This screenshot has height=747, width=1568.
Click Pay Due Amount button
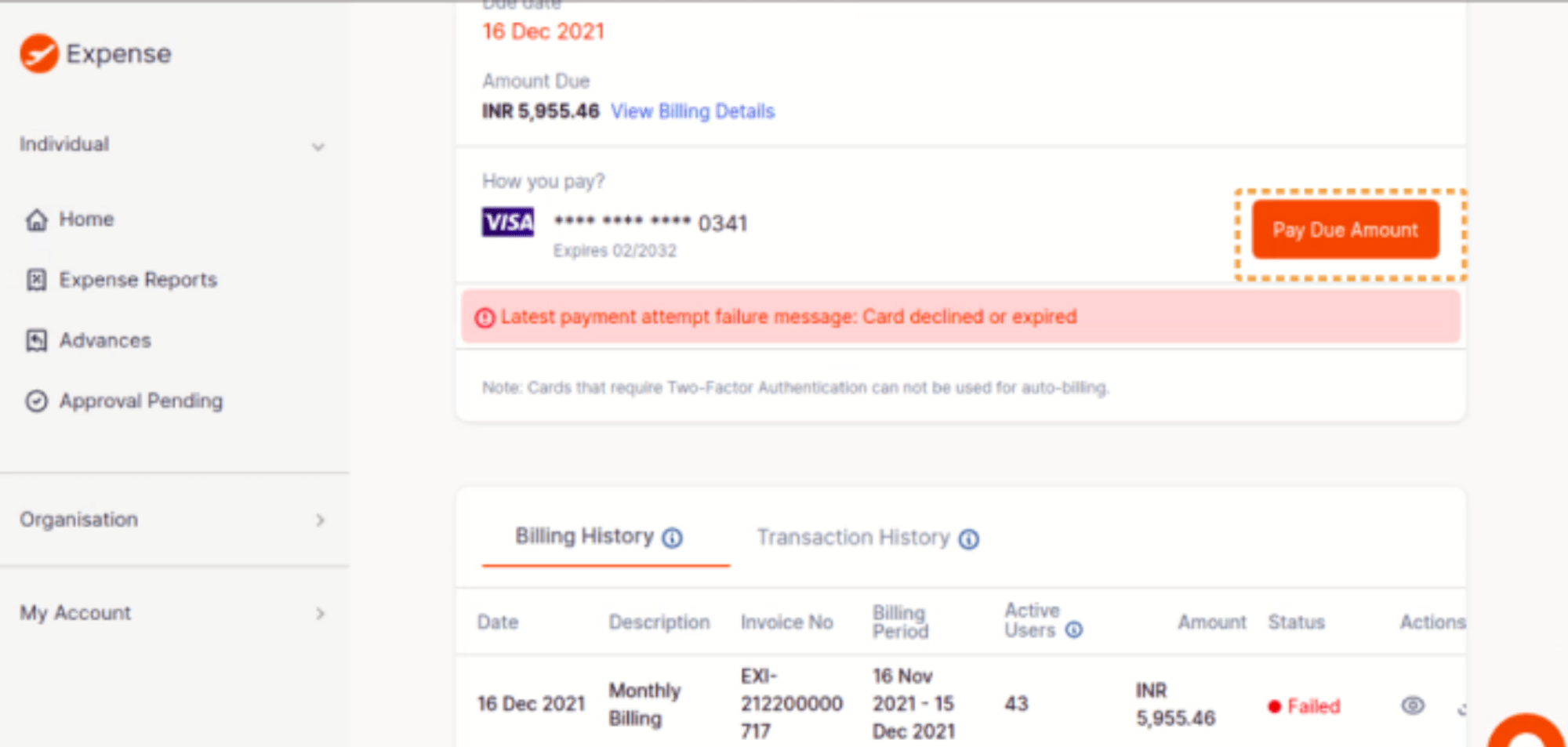pos(1345,230)
